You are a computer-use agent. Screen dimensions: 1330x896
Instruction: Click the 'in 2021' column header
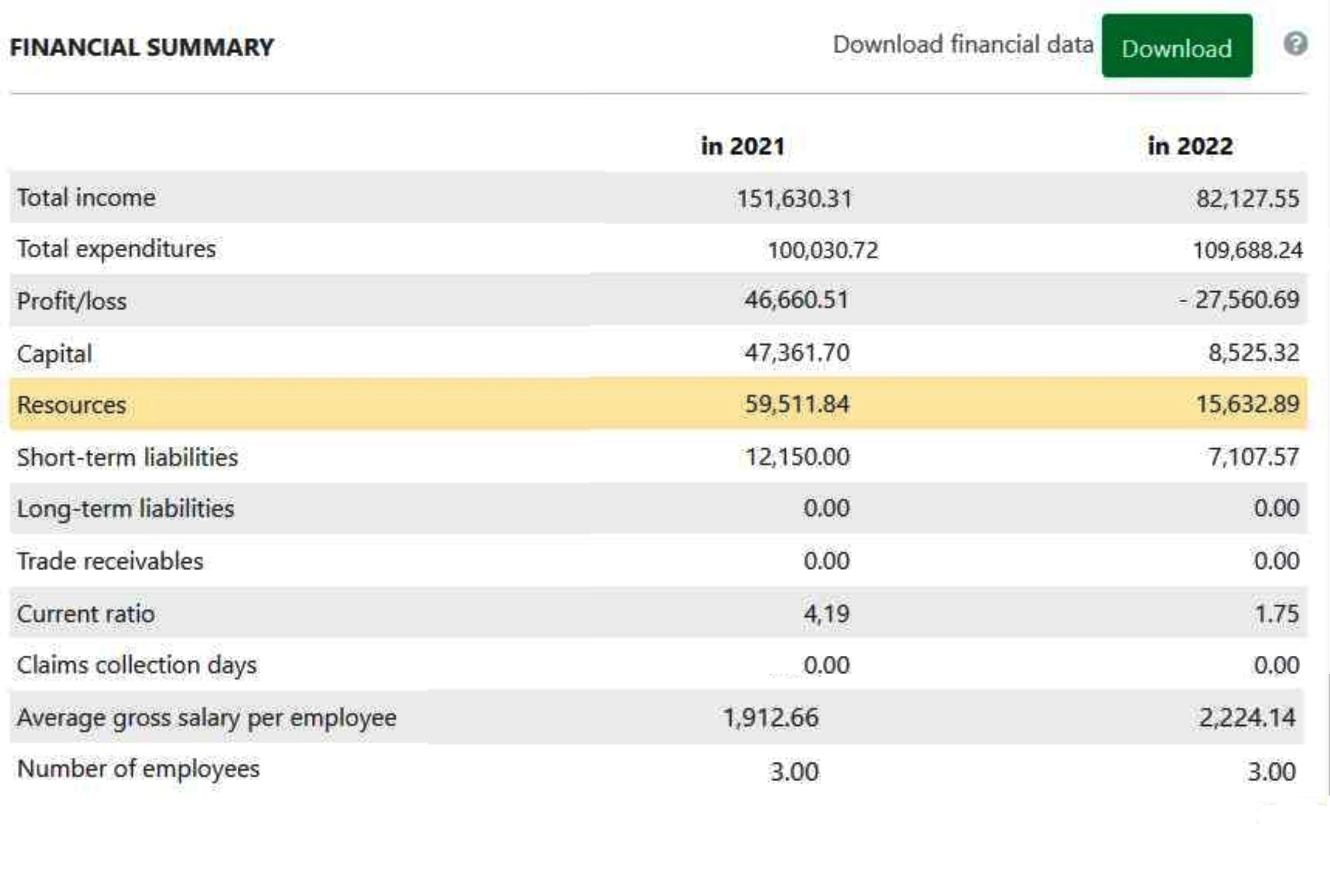click(x=743, y=146)
